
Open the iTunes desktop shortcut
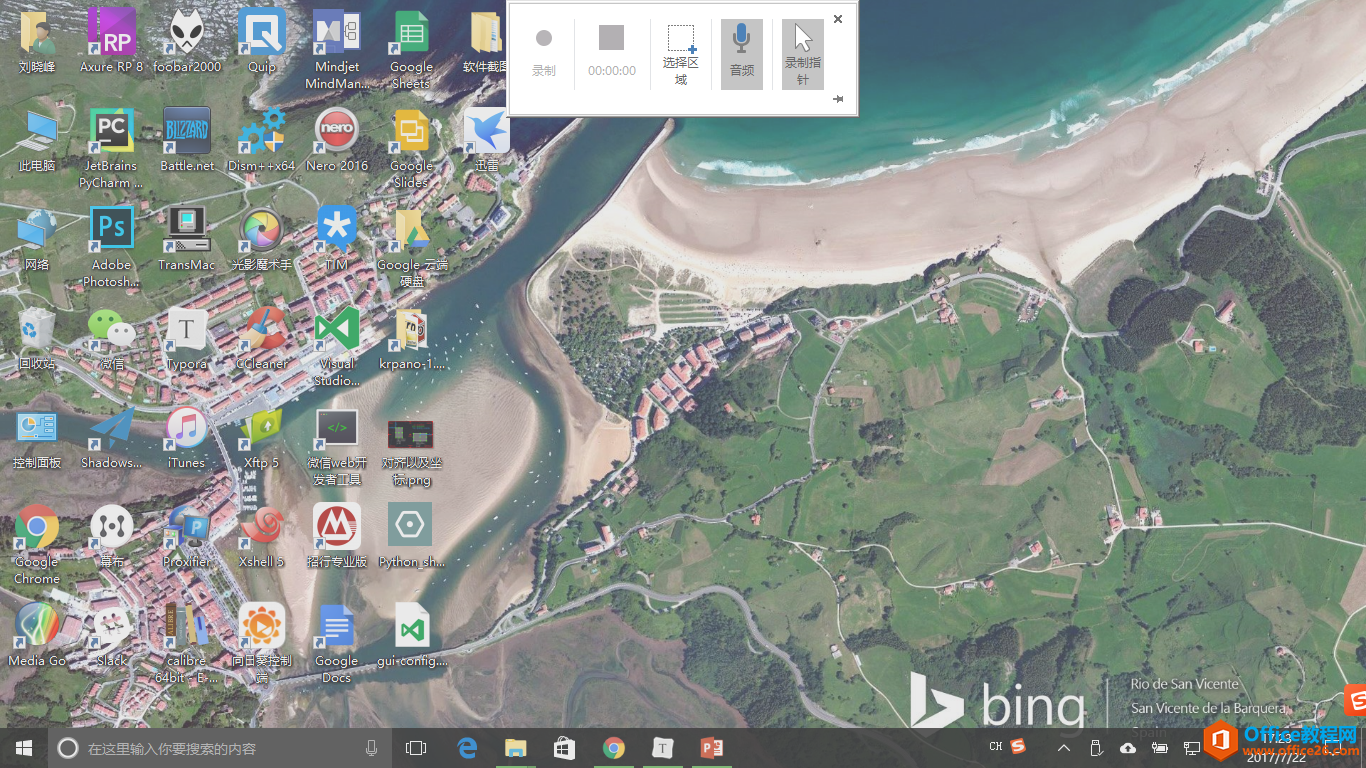coord(186,436)
